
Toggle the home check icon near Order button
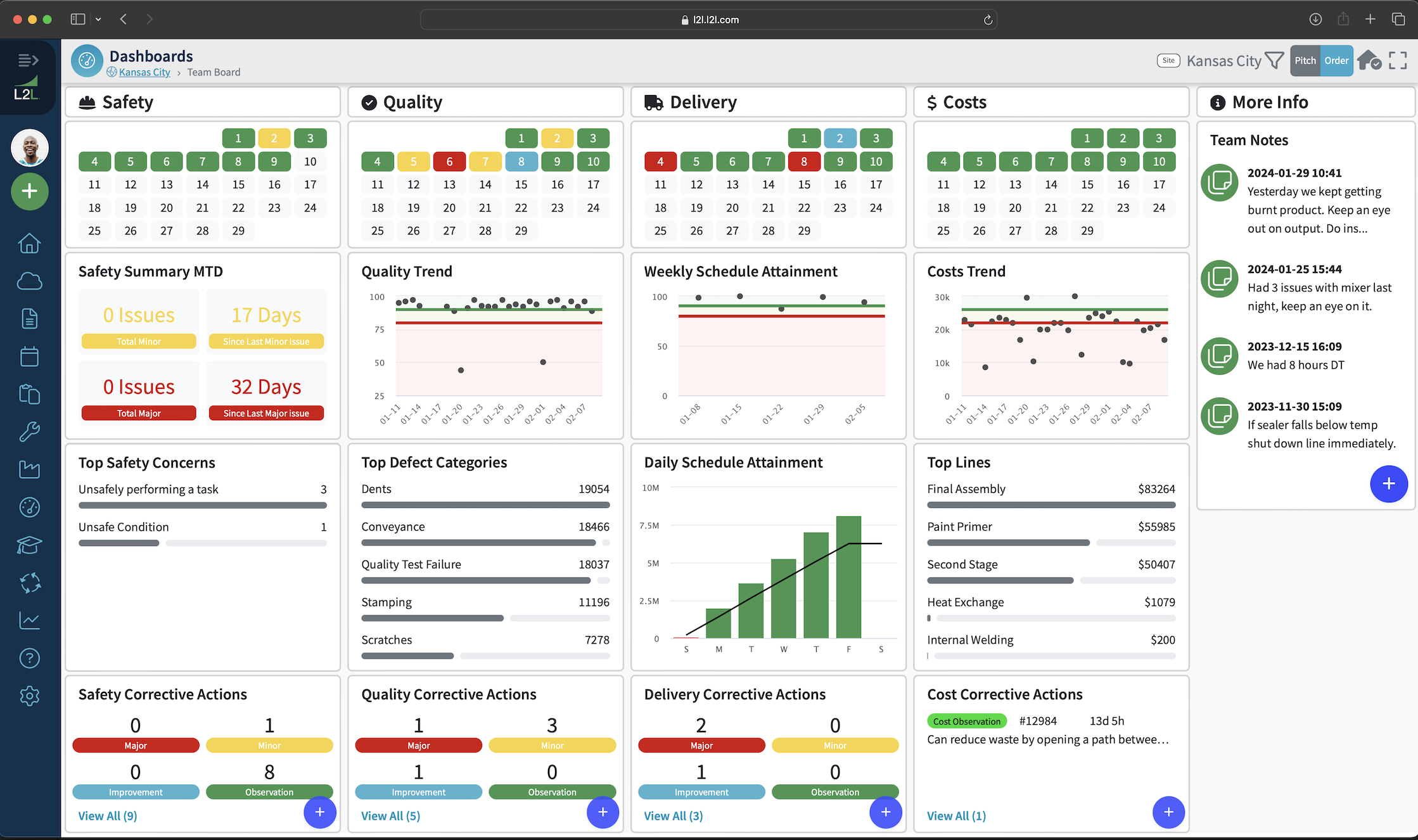[x=1369, y=60]
